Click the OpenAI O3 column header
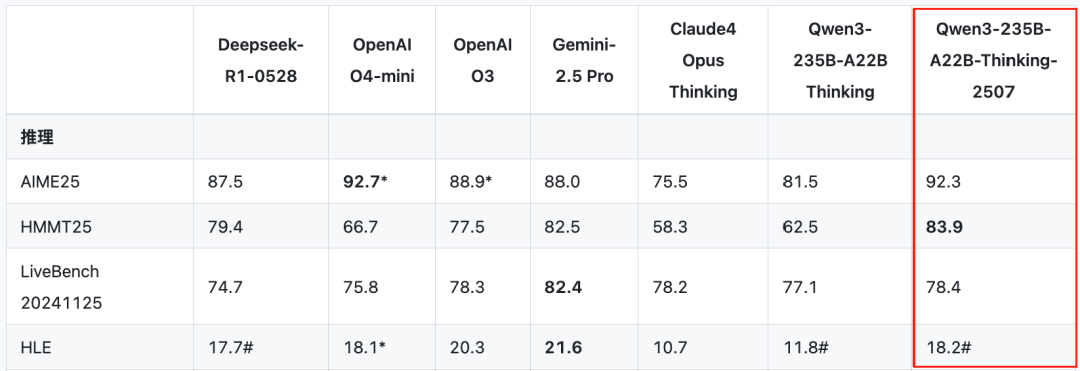1080x371 pixels. click(482, 61)
